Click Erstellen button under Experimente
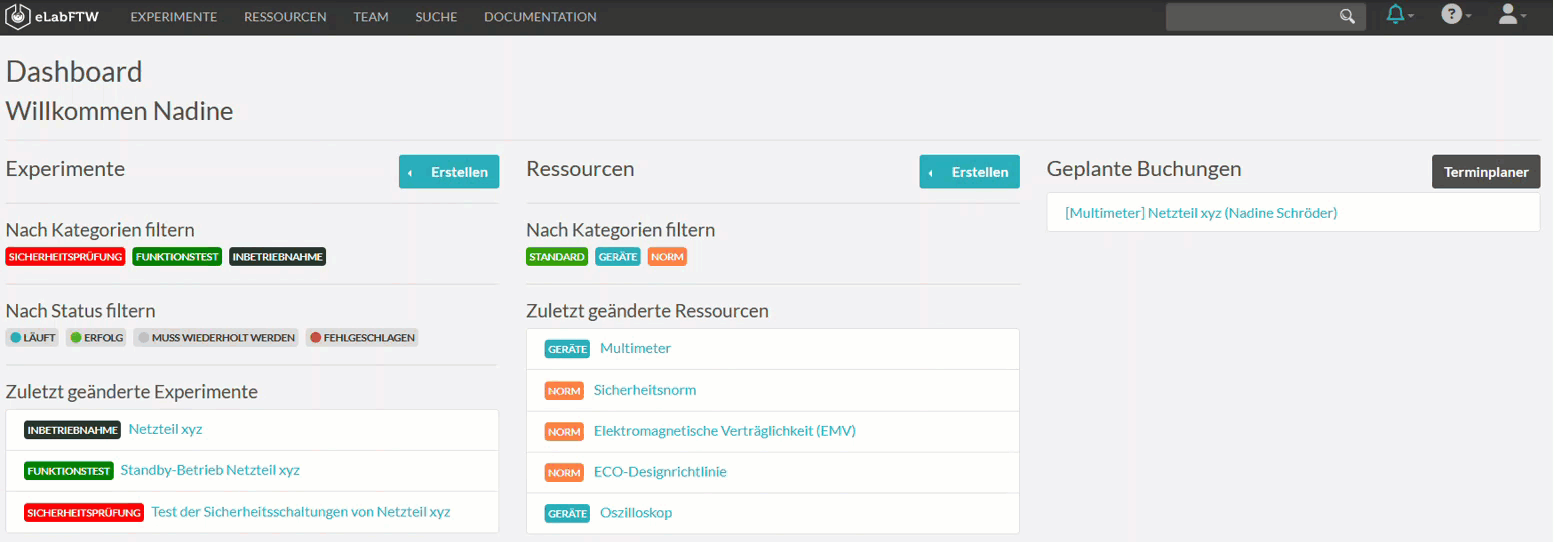 point(449,172)
